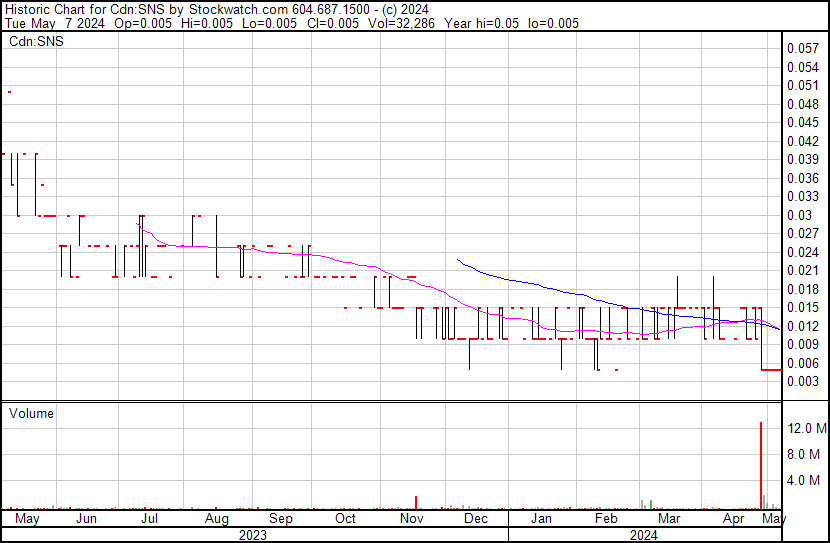Click the Oct month label

[x=345, y=519]
